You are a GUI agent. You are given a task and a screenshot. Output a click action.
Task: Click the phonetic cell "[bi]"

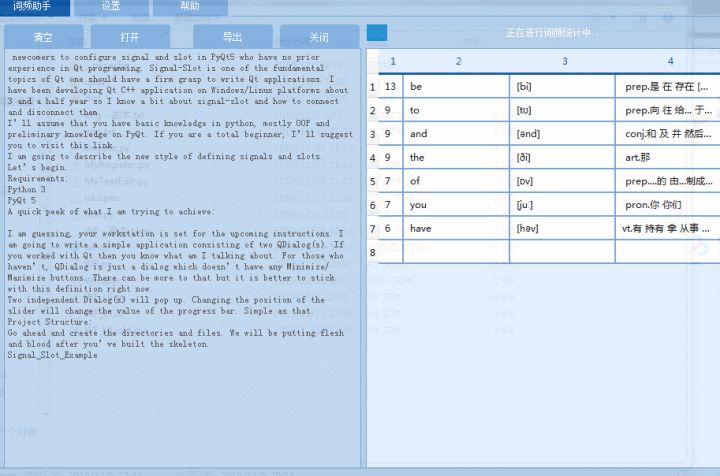tap(562, 86)
